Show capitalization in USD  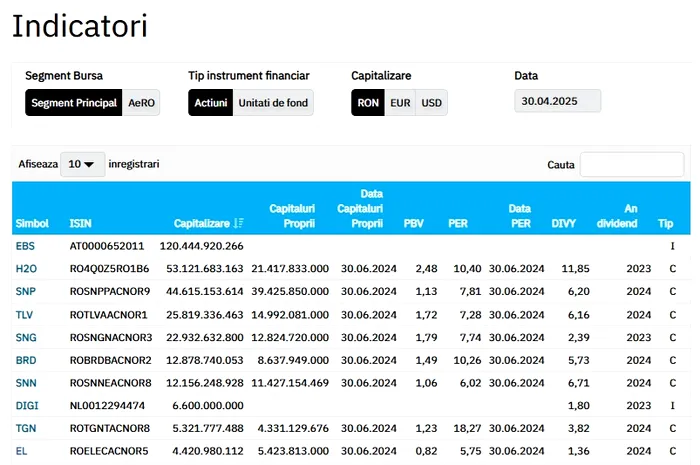[431, 103]
